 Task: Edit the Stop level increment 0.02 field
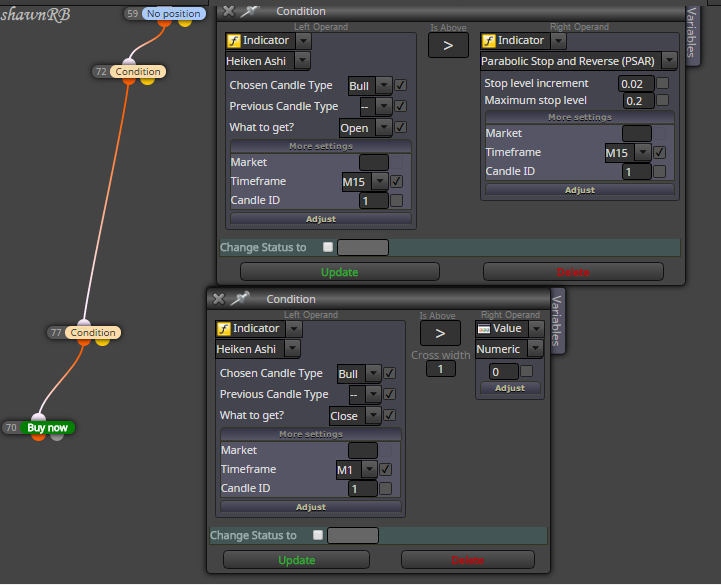tap(636, 84)
